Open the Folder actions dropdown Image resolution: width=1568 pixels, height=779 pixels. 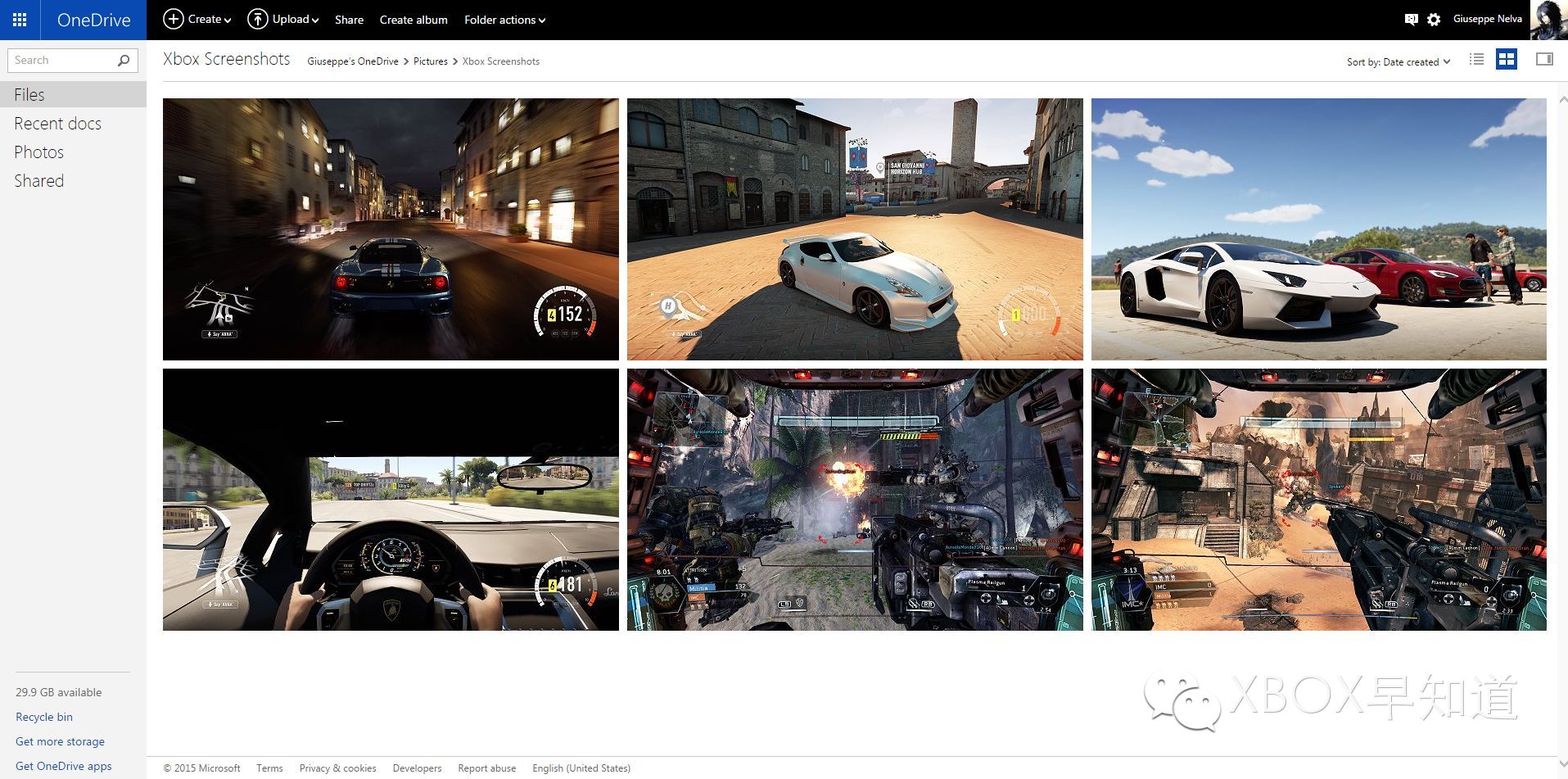pos(504,20)
